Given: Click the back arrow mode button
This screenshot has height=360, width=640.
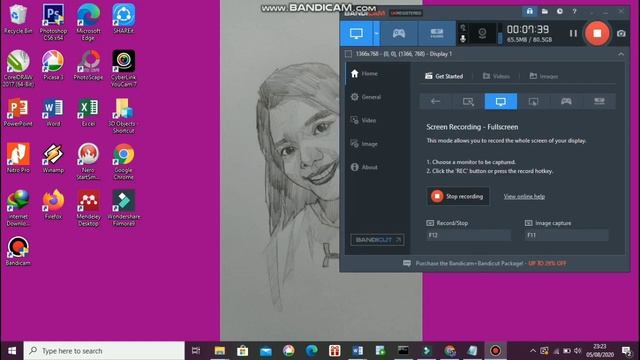Looking at the screenshot, I should 436,101.
